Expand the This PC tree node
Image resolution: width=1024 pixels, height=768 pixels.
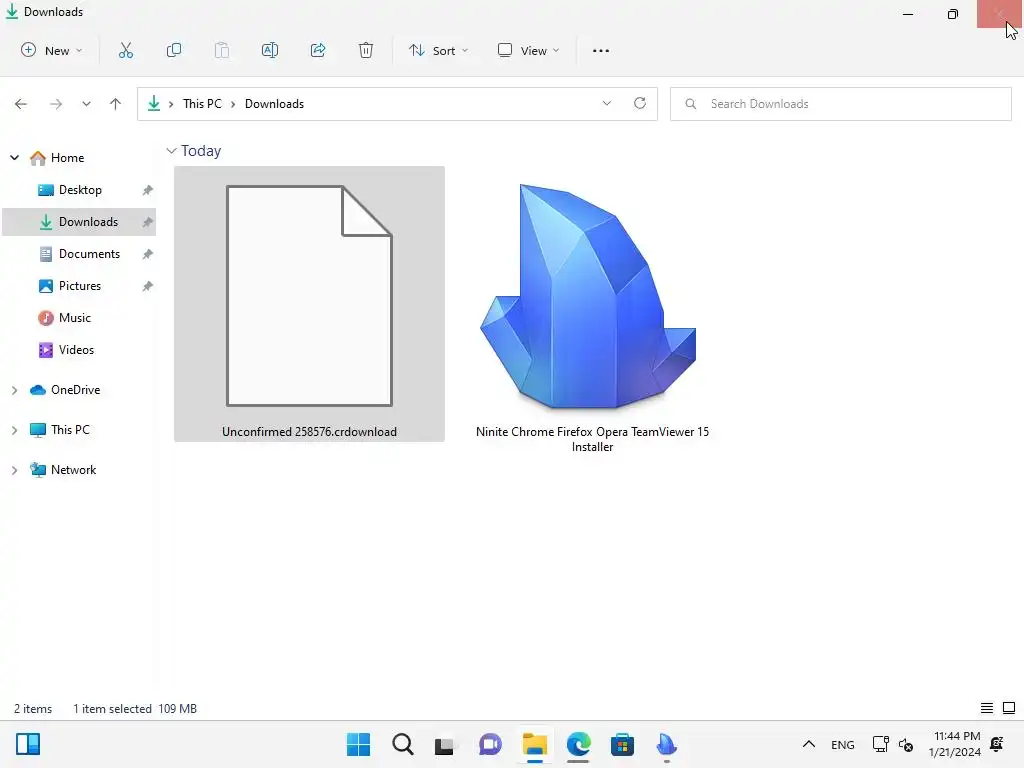click(14, 430)
